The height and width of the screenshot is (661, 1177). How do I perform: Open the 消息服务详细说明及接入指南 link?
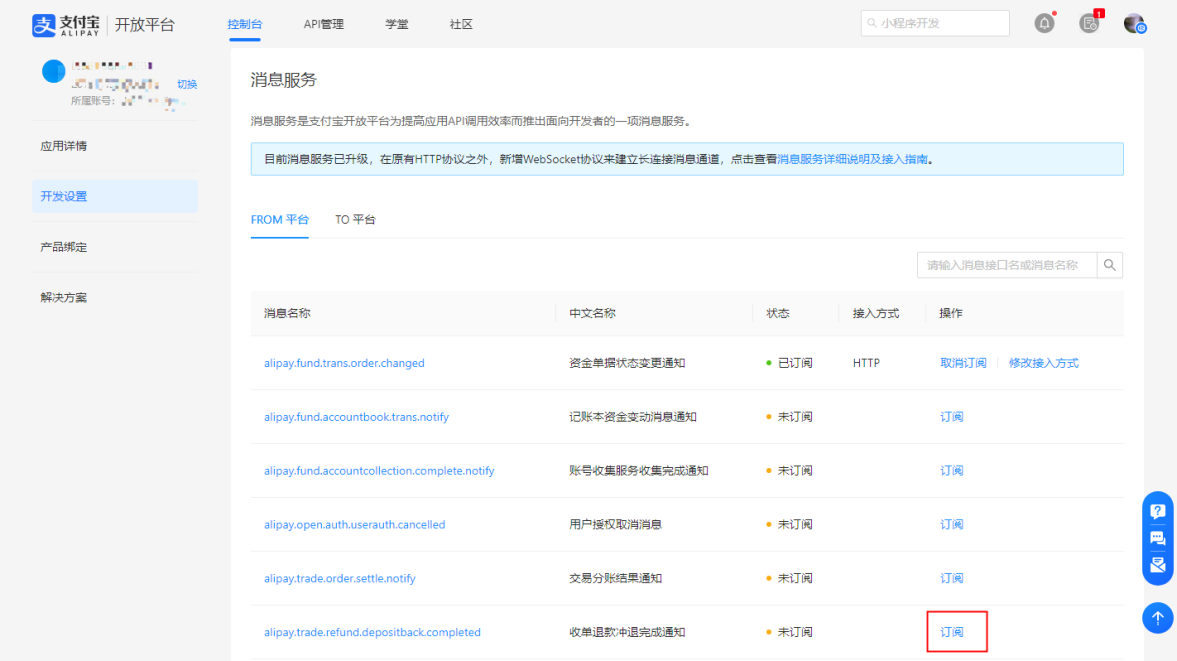(852, 159)
